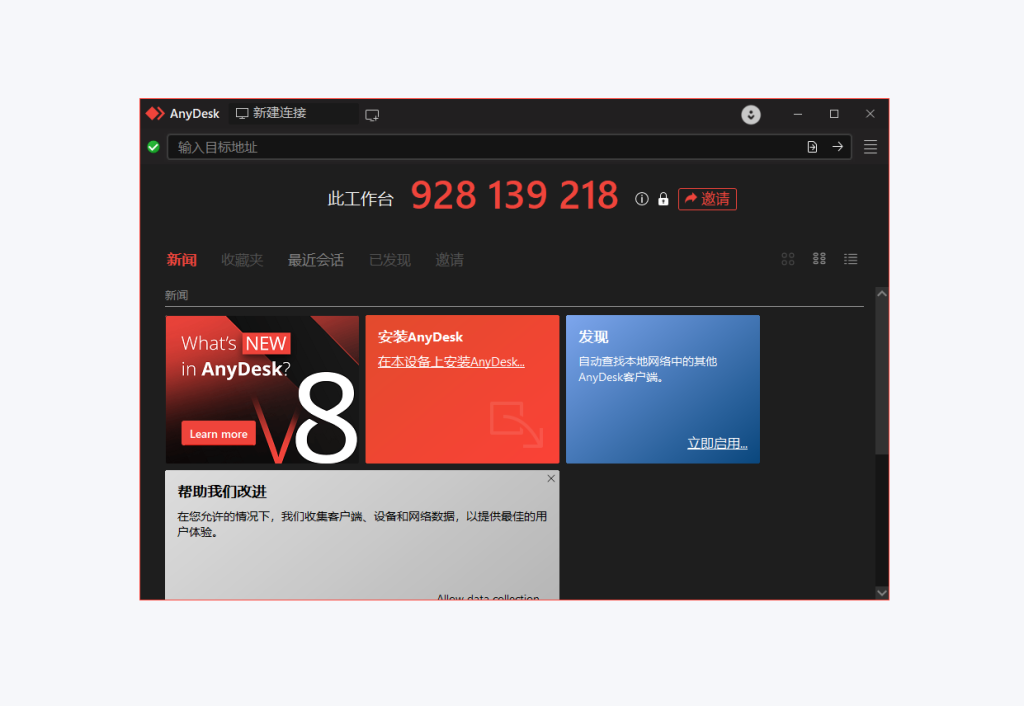Click the connect arrow icon
This screenshot has width=1024, height=706.
coord(837,147)
